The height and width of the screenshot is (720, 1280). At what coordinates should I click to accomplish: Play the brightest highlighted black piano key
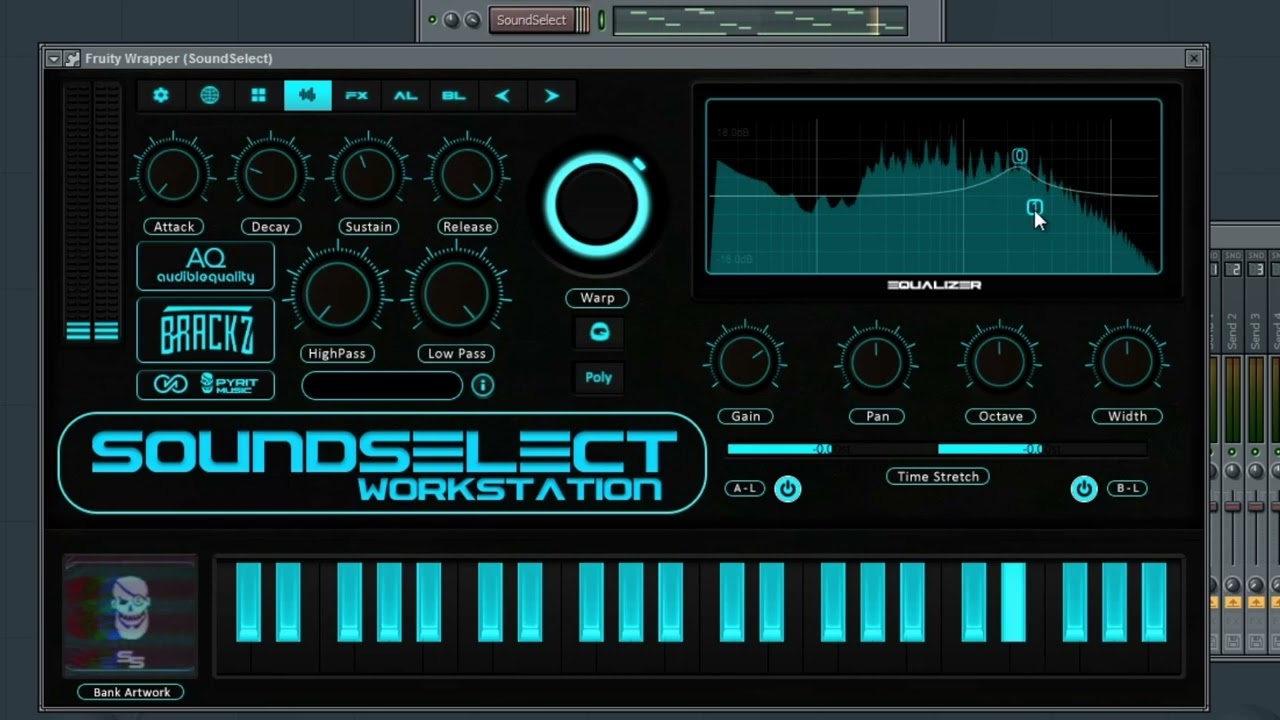click(x=1013, y=602)
